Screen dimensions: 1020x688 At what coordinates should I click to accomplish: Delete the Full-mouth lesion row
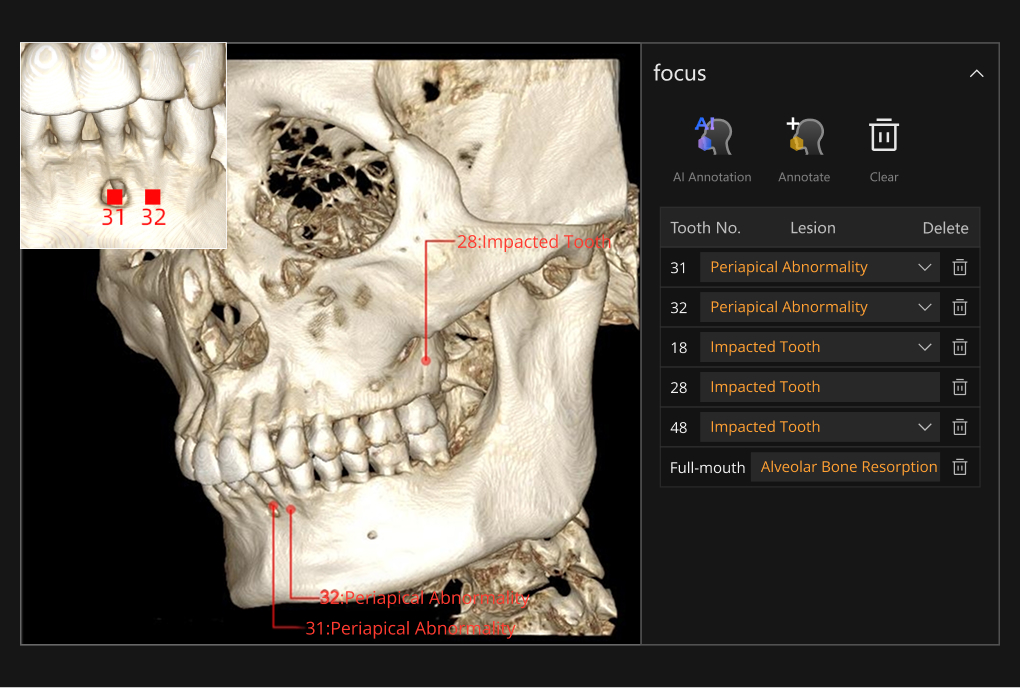(x=960, y=467)
